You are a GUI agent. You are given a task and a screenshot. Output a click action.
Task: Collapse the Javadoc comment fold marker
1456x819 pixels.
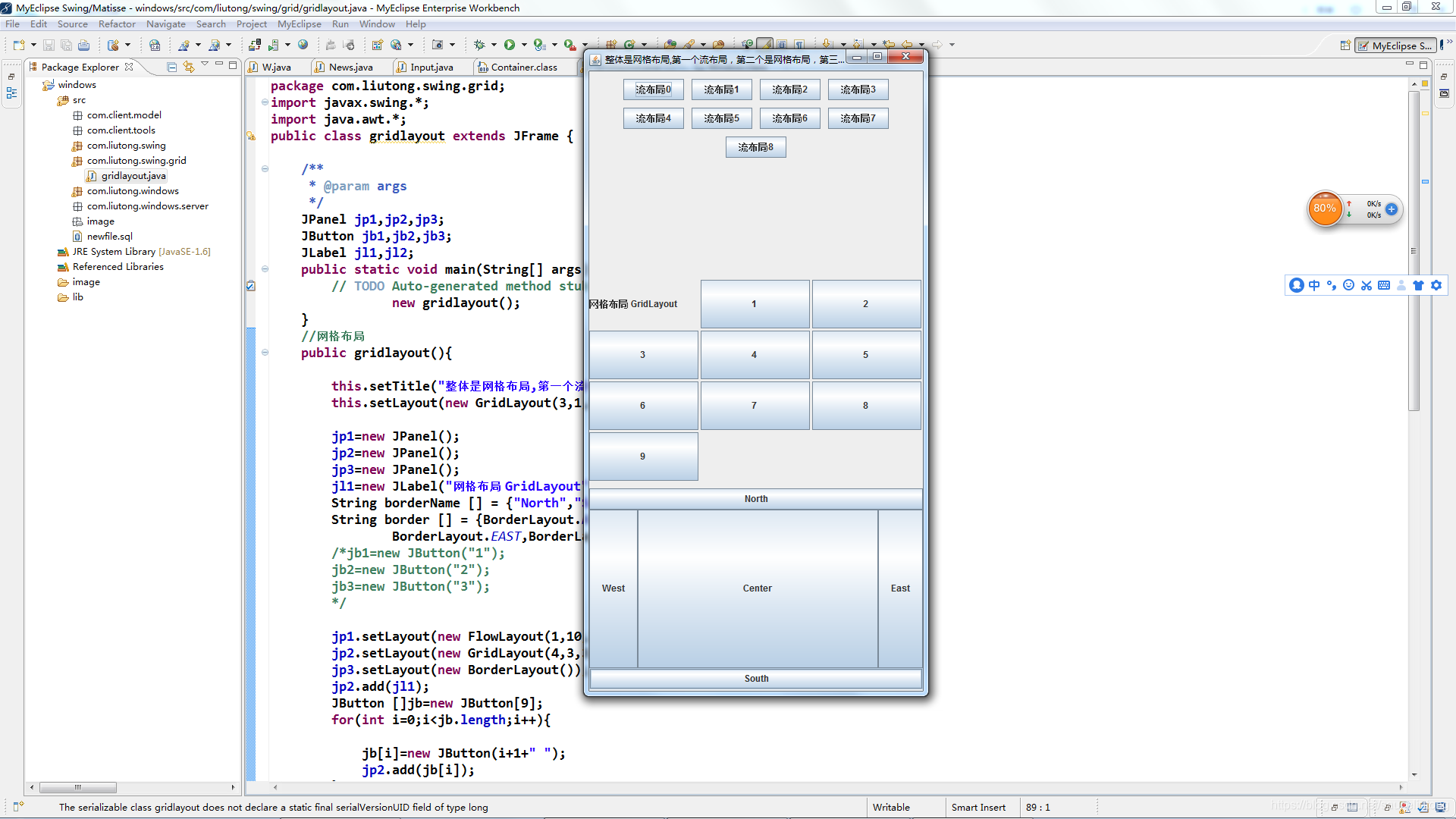(x=265, y=169)
